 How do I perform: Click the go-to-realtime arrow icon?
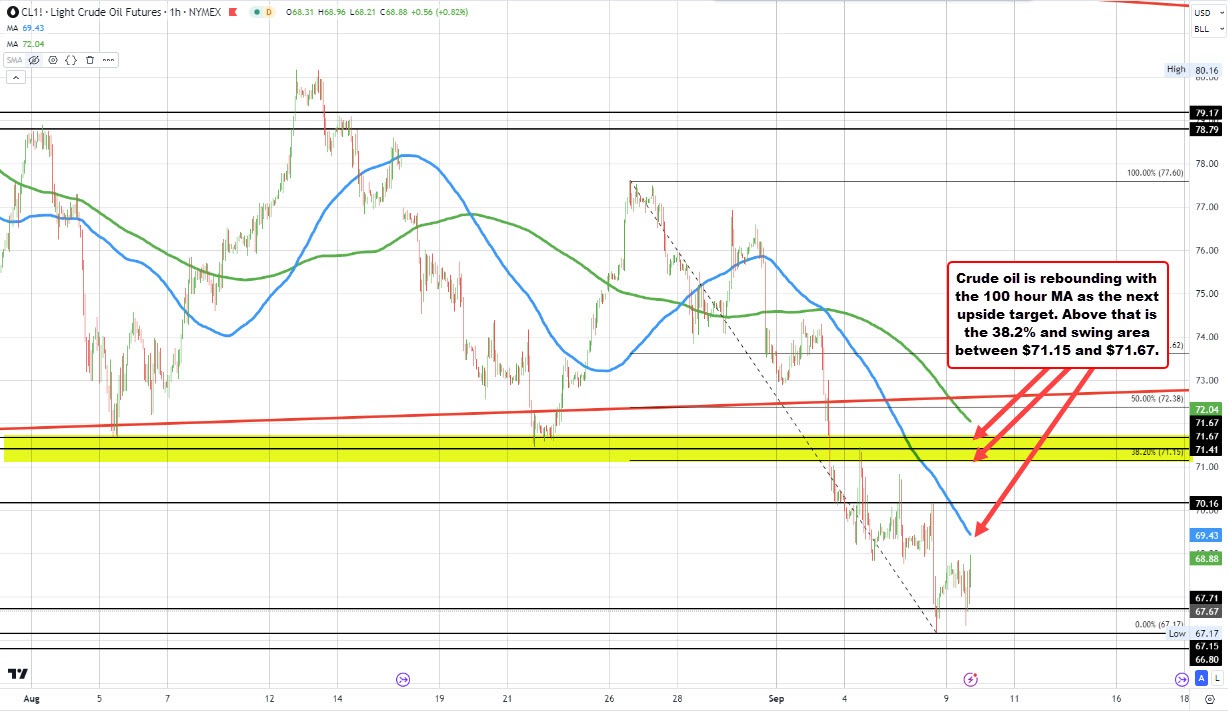1182,679
